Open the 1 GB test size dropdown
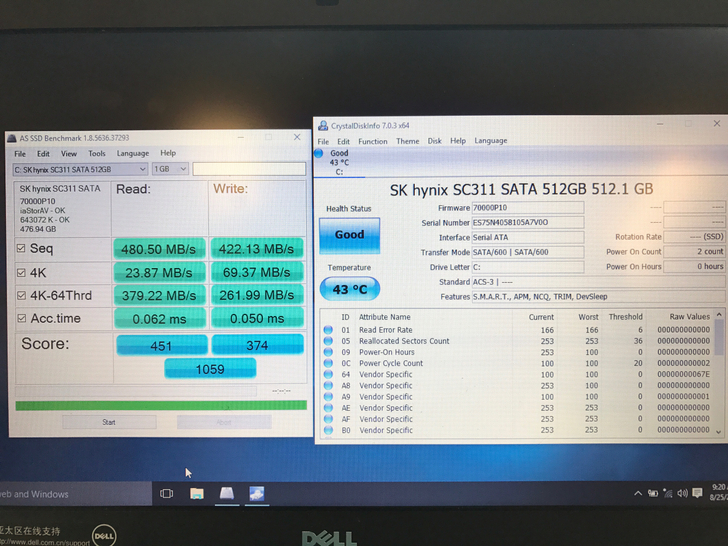 tap(170, 169)
